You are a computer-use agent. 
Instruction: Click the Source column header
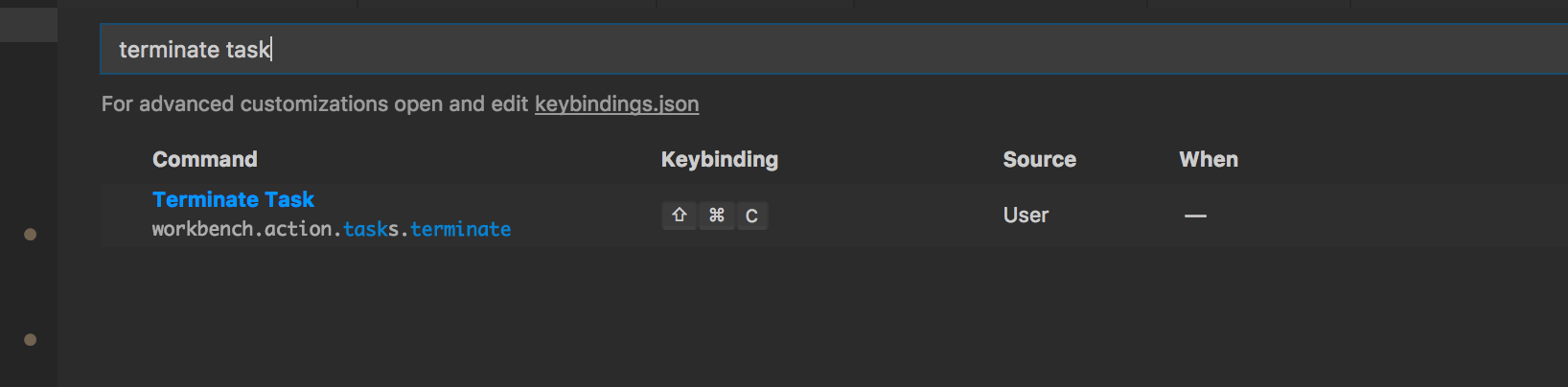coord(1039,160)
